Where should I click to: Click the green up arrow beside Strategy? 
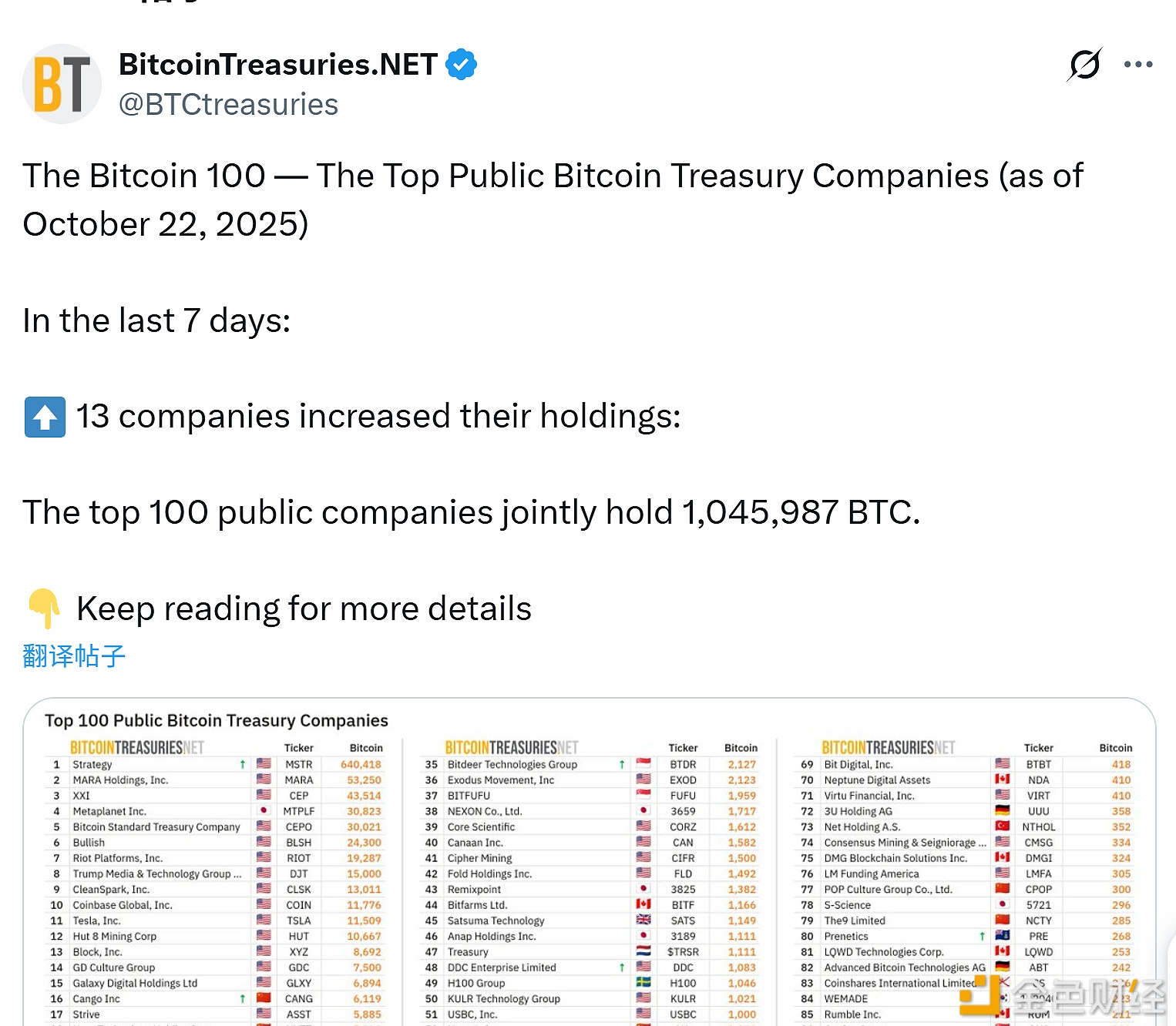tap(243, 765)
